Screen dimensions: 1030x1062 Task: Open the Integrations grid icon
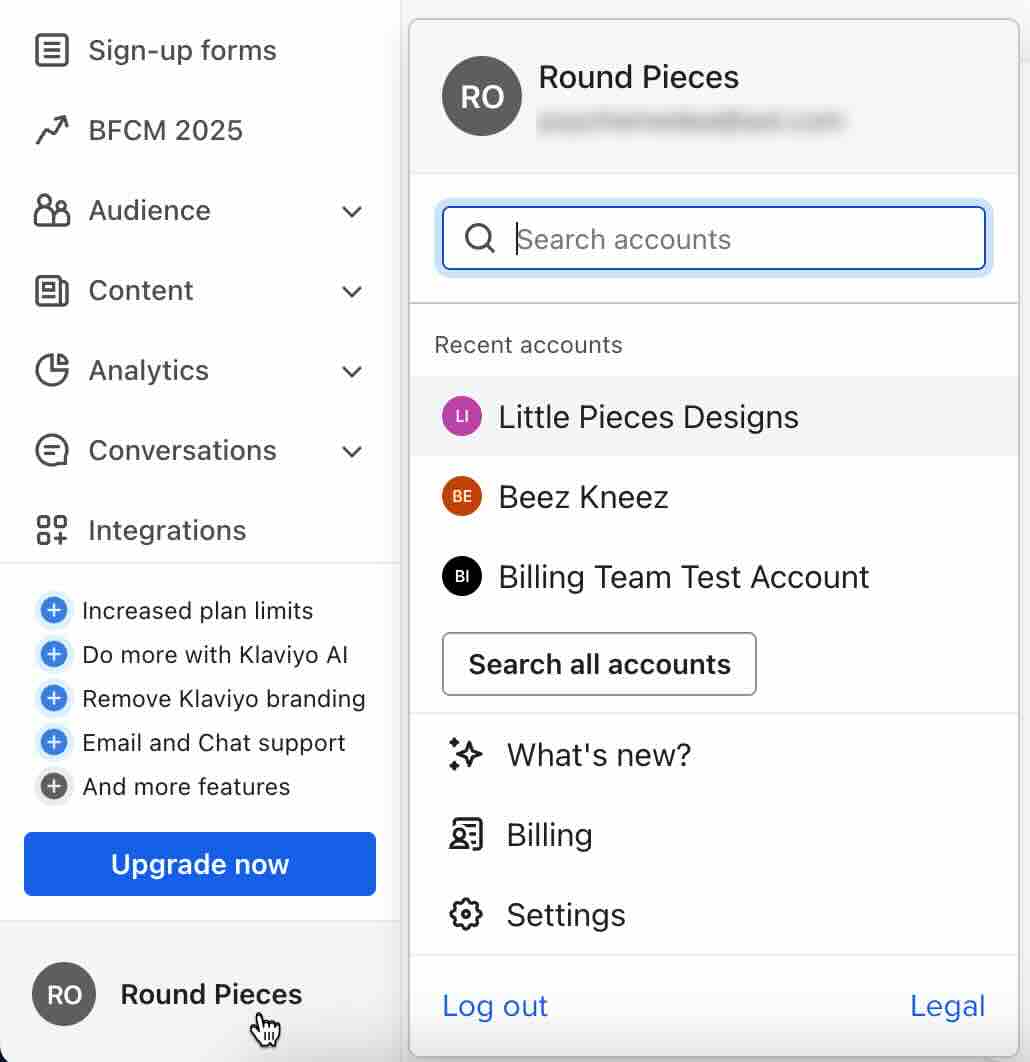click(52, 530)
